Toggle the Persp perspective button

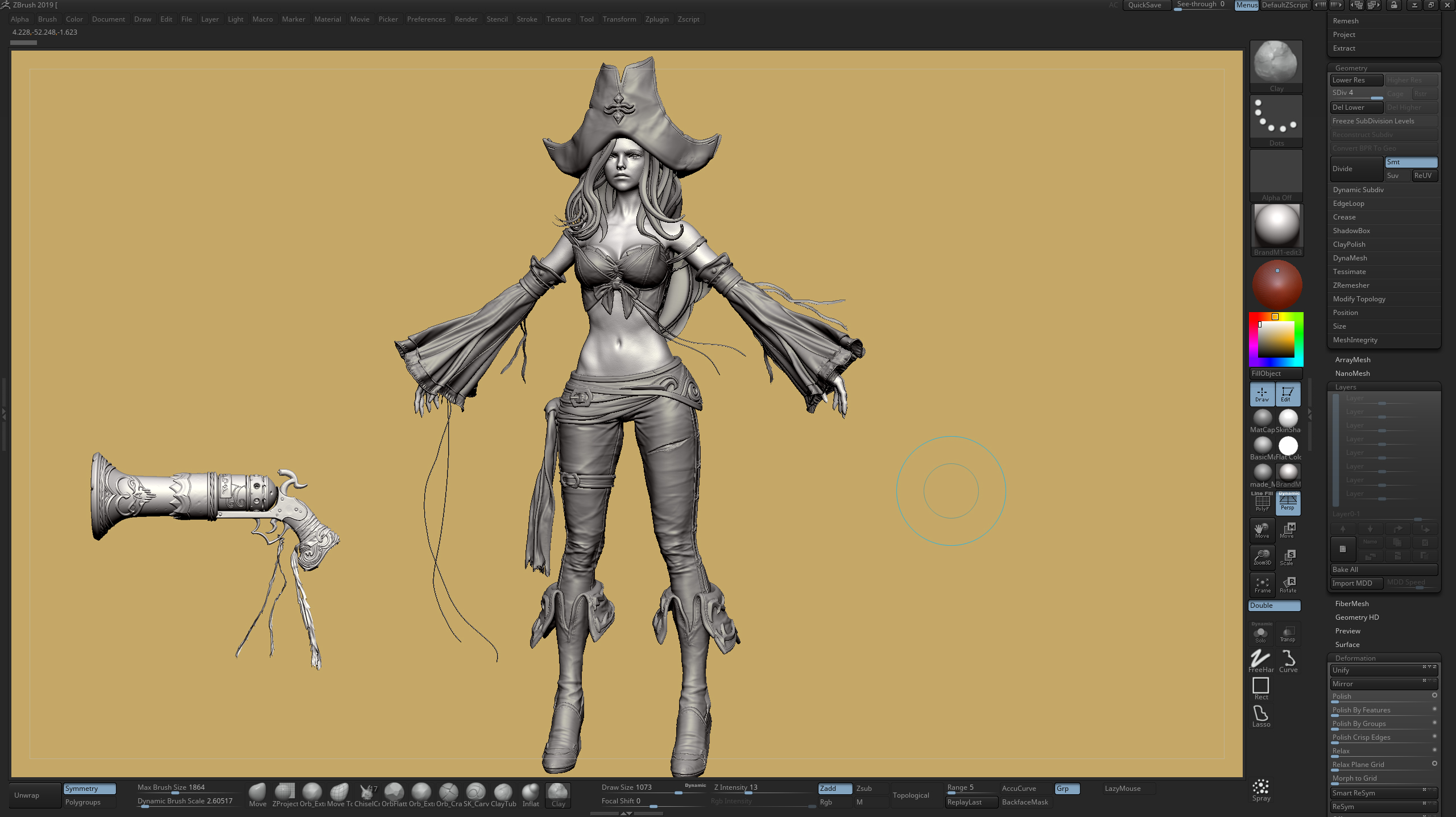[x=1288, y=503]
